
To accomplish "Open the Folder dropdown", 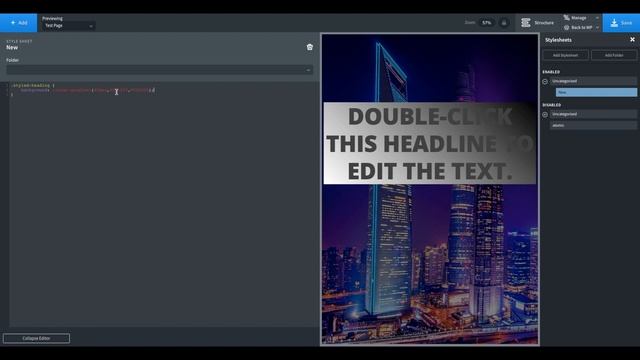I will 160,70.
